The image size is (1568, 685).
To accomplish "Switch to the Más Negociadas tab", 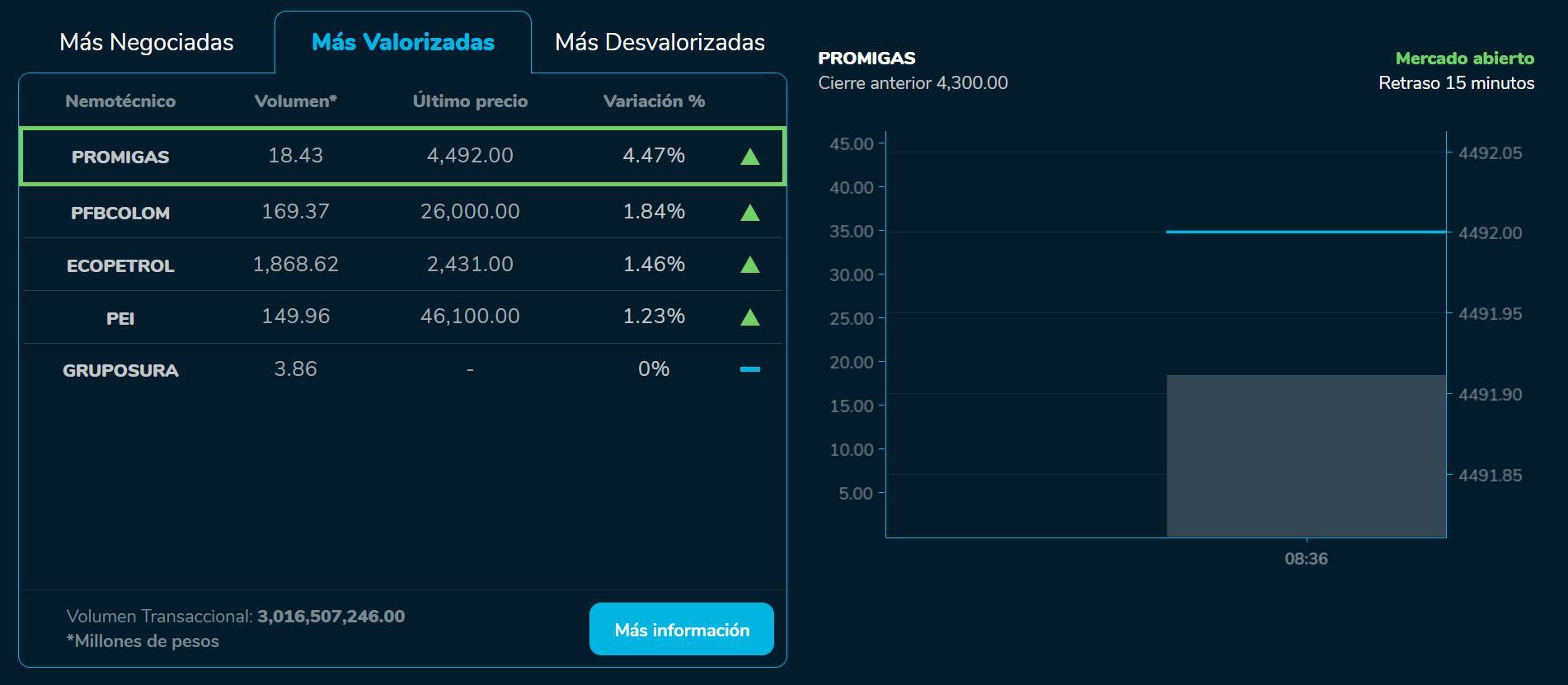I will [x=147, y=42].
